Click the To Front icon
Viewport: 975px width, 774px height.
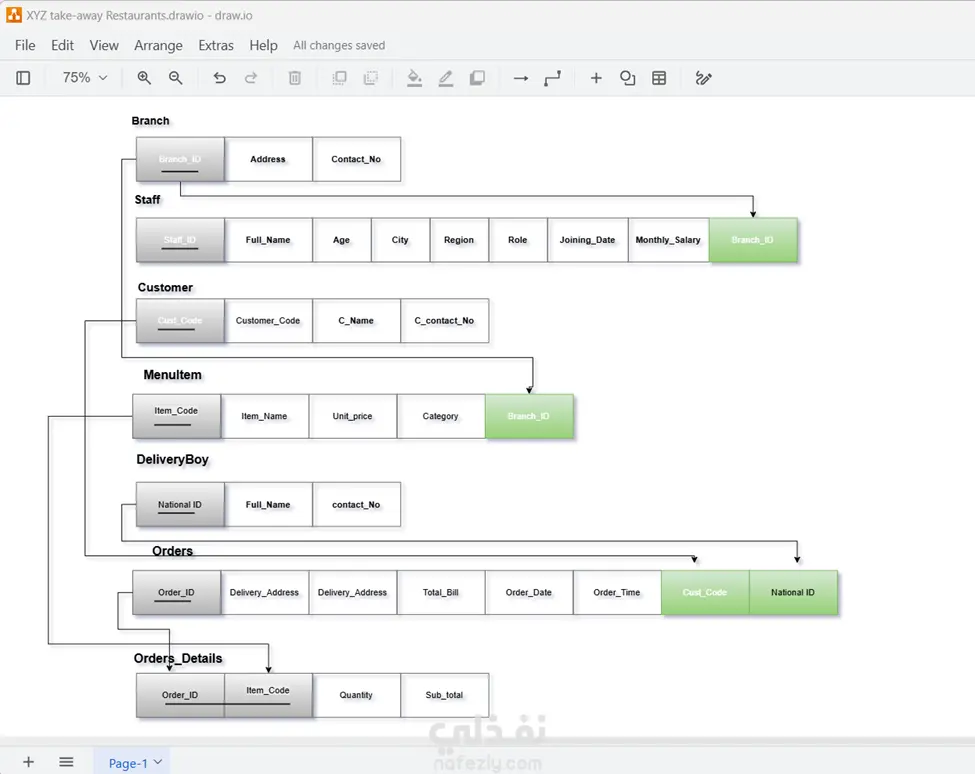[340, 78]
